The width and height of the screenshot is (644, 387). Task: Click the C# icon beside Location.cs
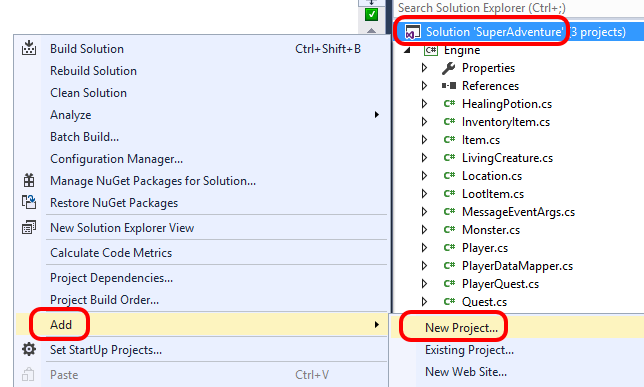pos(449,175)
